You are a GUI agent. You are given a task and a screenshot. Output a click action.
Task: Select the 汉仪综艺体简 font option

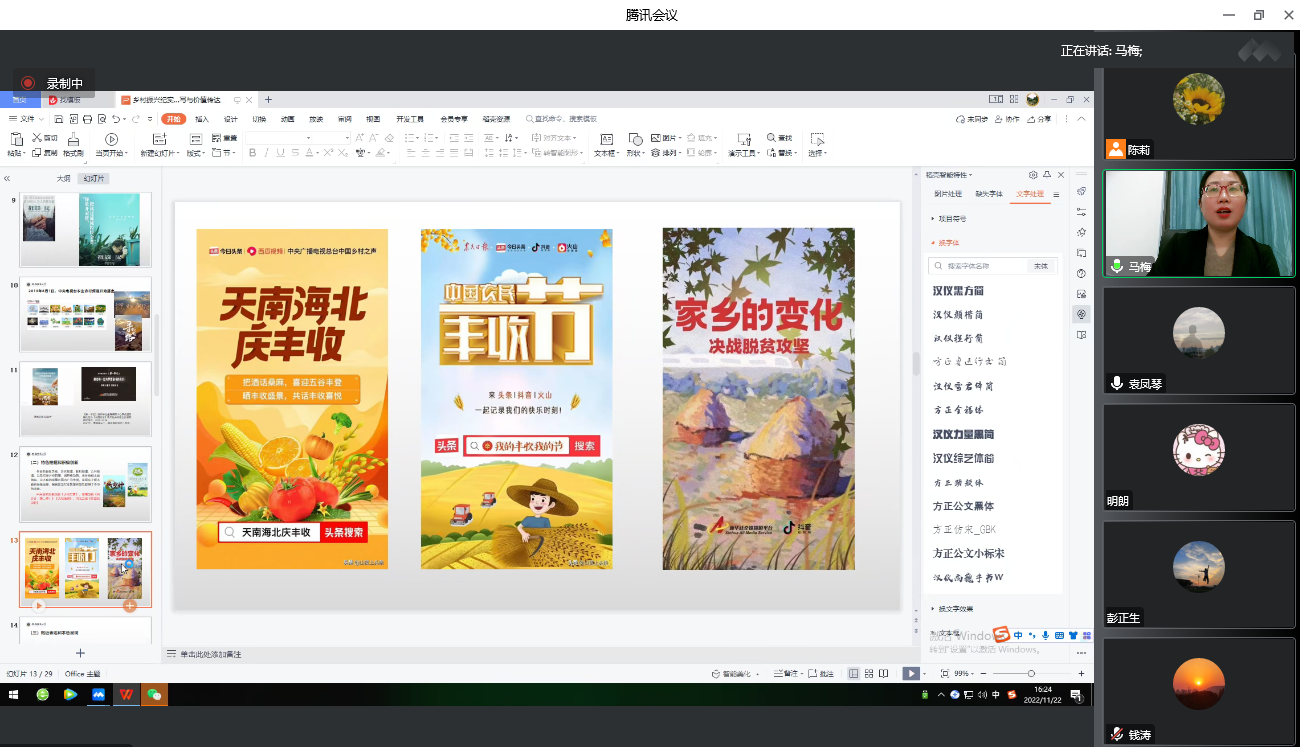[x=963, y=458]
